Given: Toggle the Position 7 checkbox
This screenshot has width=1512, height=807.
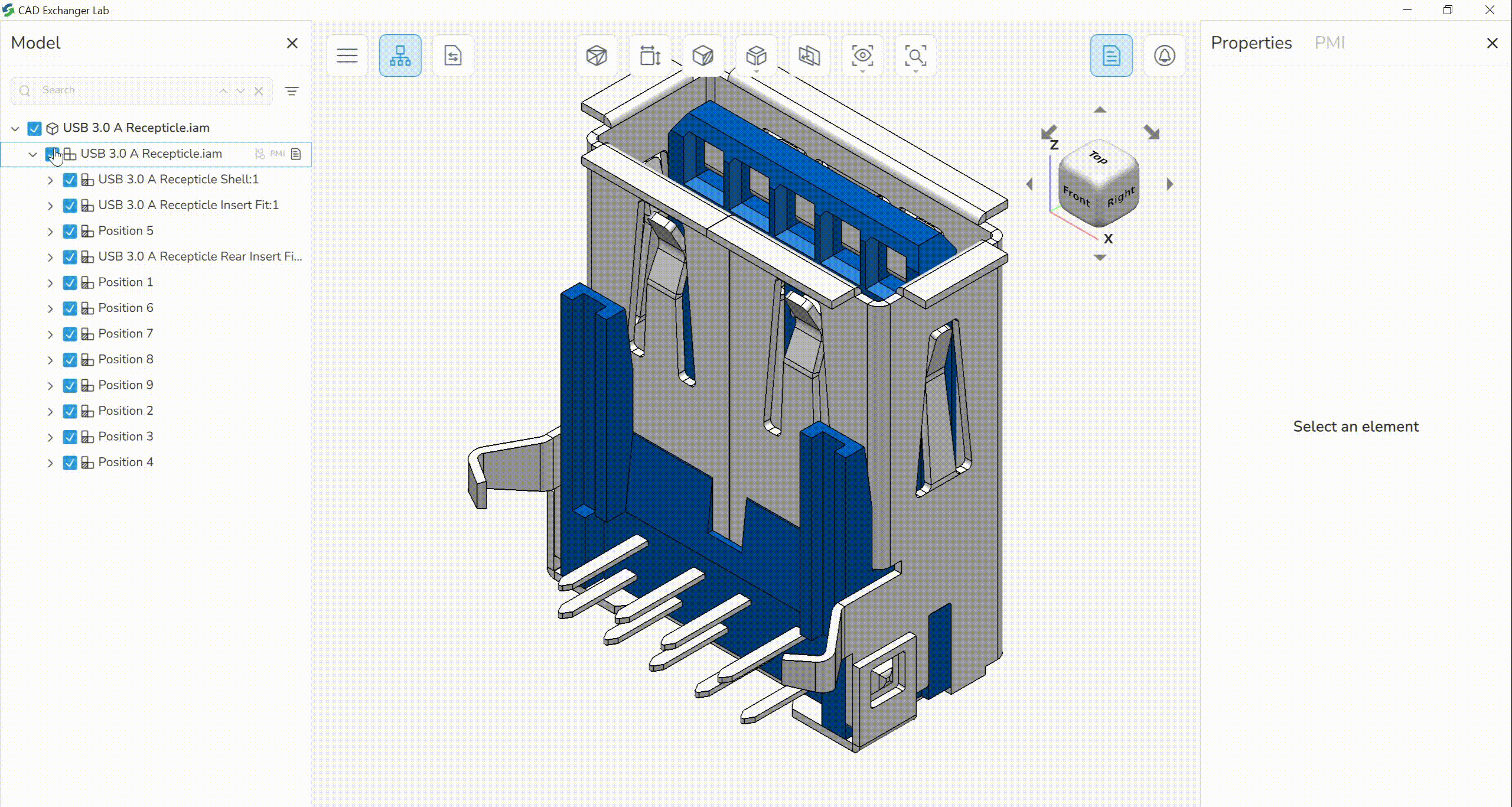Looking at the screenshot, I should (70, 334).
